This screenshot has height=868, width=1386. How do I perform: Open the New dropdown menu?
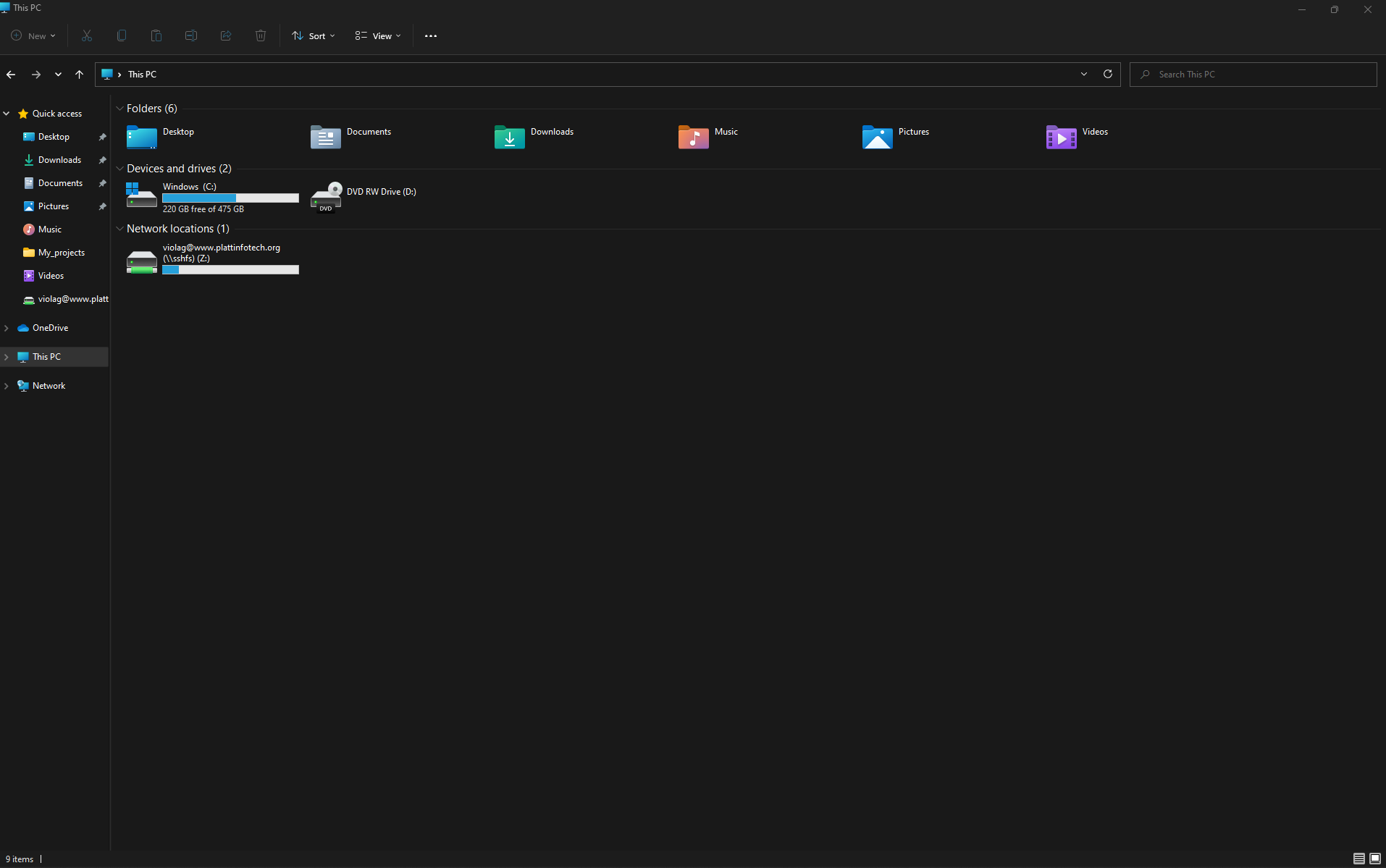pyautogui.click(x=33, y=35)
